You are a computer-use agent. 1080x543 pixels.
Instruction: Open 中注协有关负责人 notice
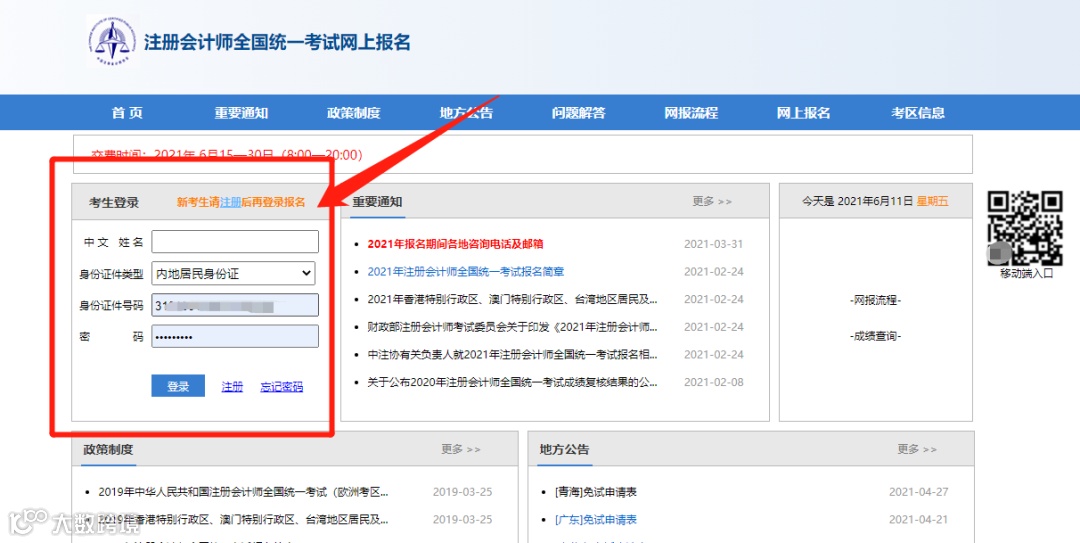point(512,354)
